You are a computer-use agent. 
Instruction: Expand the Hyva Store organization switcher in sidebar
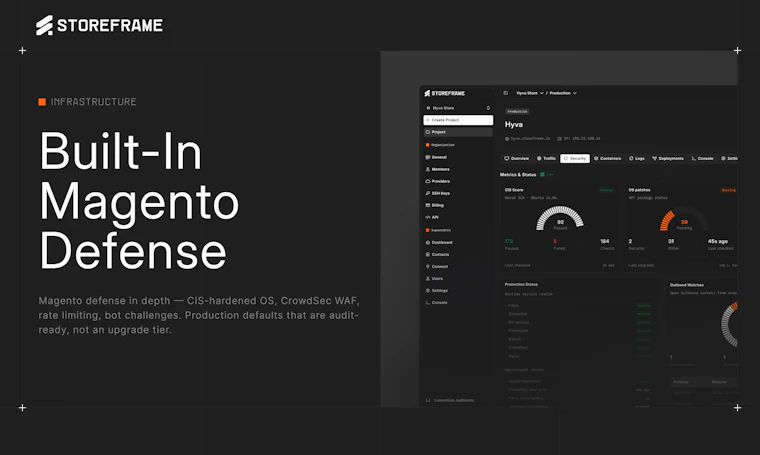coord(458,108)
